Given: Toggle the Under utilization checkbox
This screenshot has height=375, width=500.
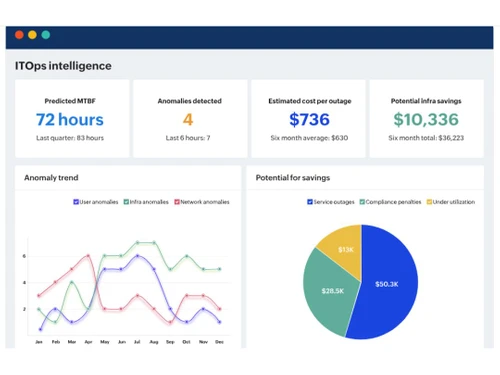Looking at the screenshot, I should coord(429,202).
